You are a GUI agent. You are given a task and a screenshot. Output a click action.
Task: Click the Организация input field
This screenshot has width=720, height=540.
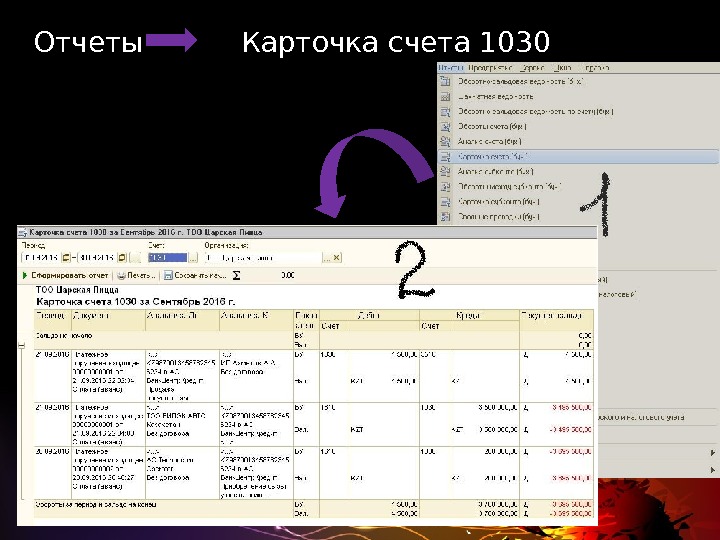click(263, 258)
